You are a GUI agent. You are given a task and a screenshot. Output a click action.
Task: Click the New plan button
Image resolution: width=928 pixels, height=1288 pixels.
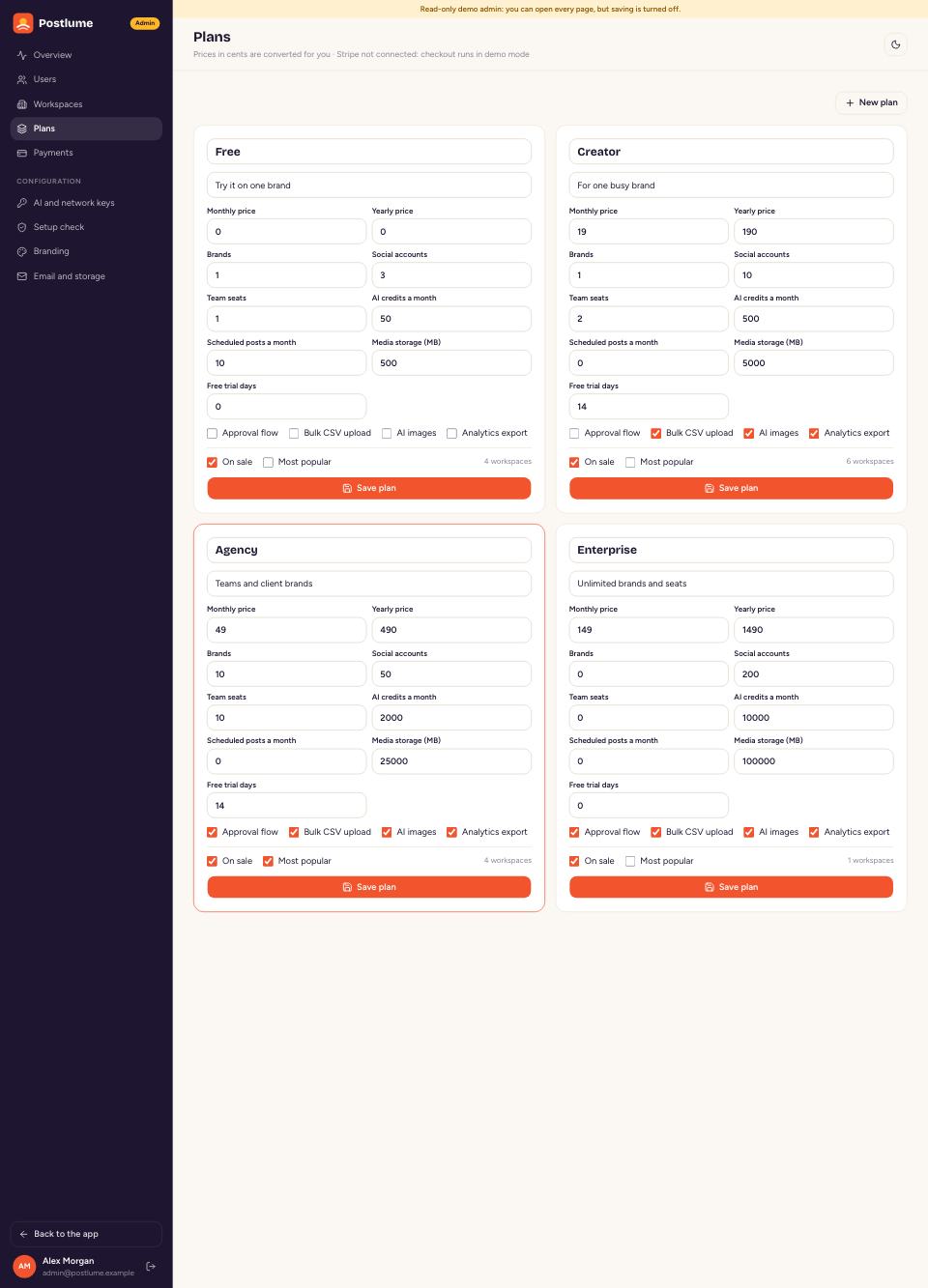(871, 102)
